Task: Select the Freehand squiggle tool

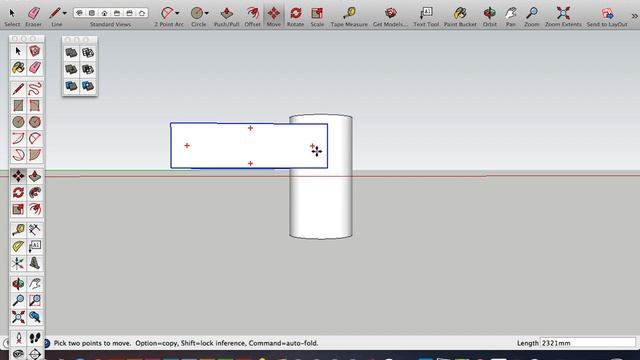Action: 35,89
